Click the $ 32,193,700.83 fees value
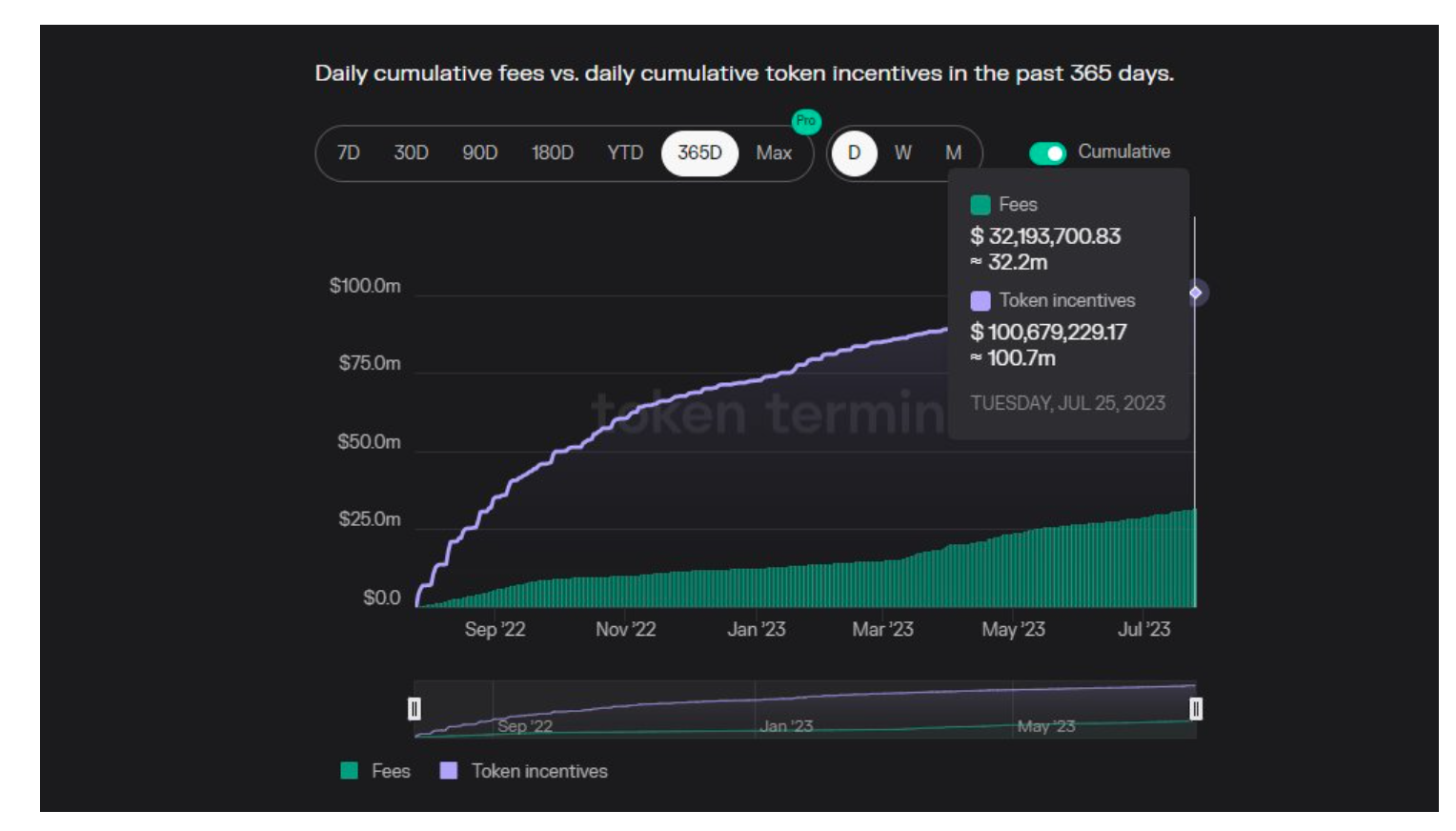This screenshot has width=1456, height=831. (x=1045, y=236)
